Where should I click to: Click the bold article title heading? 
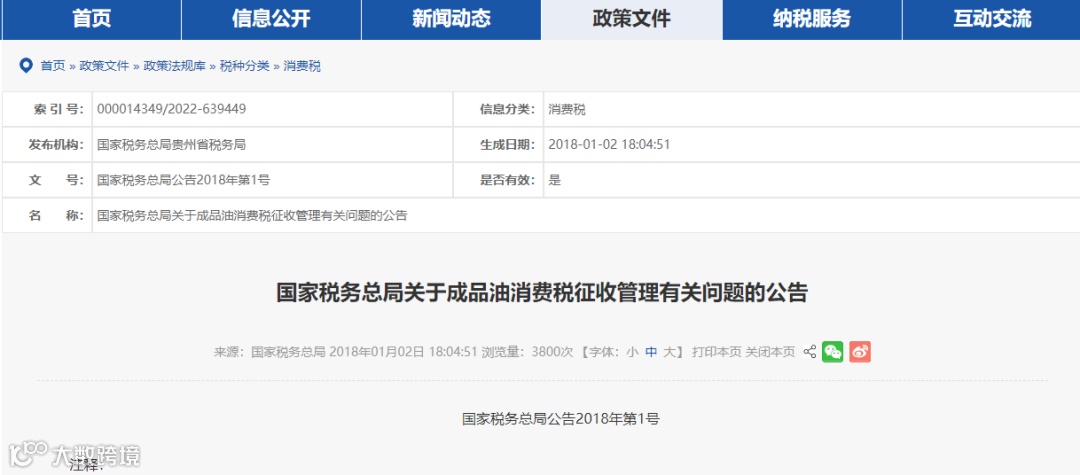pyautogui.click(x=541, y=293)
